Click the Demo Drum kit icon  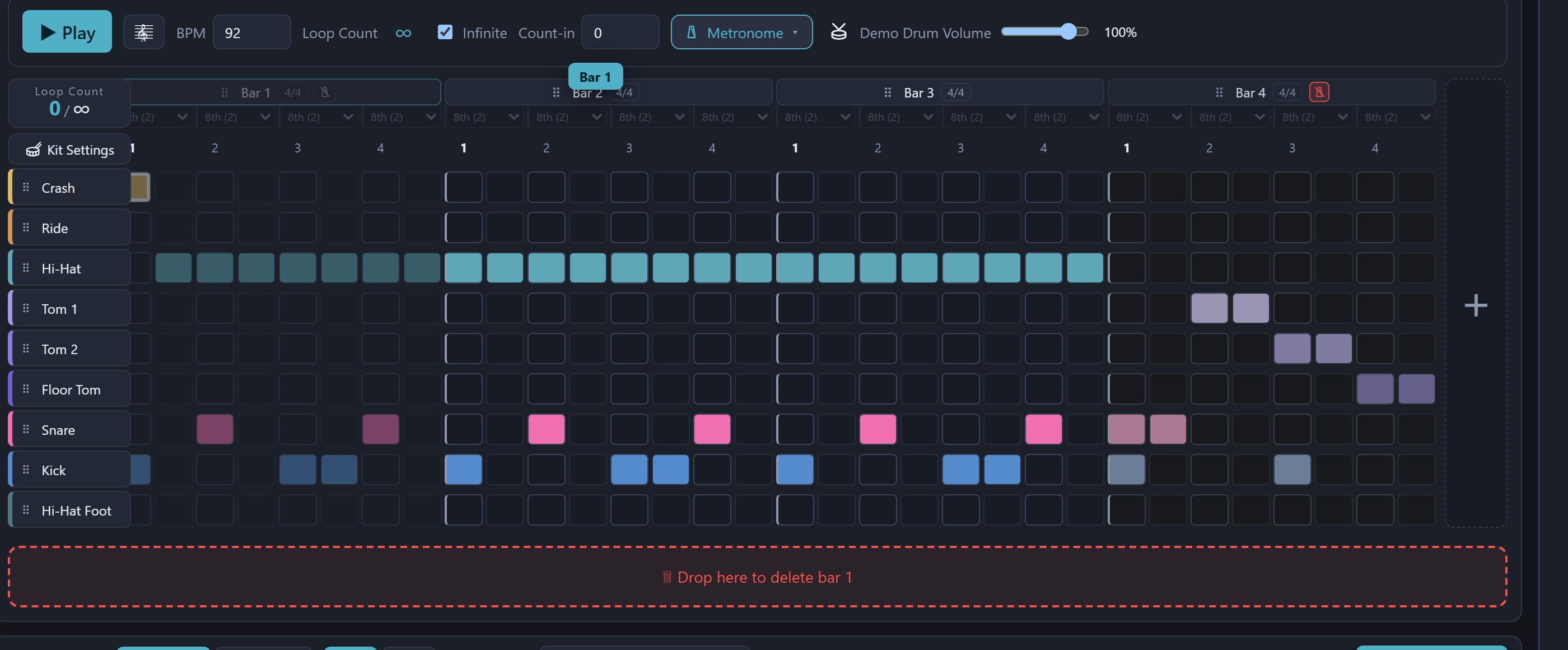coord(839,32)
